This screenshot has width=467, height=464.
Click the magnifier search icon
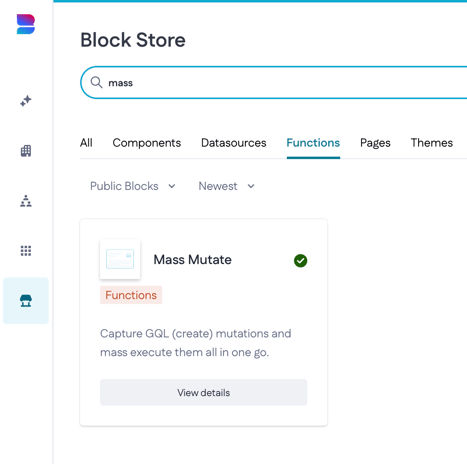click(97, 82)
